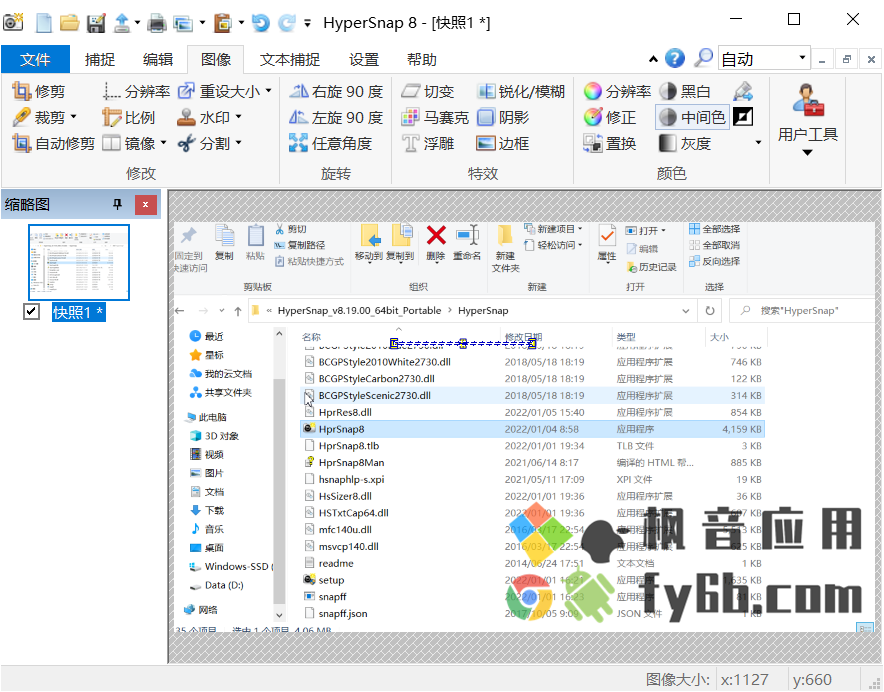Image resolution: width=884 pixels, height=692 pixels.
Task: Click the 重设大小 resize button
Action: (x=219, y=91)
